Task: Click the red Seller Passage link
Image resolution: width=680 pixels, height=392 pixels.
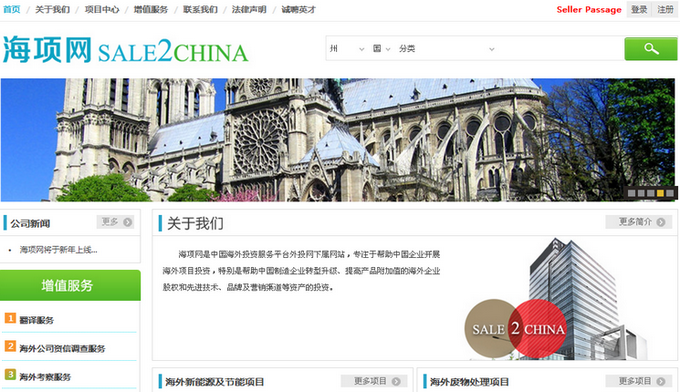Action: [589, 10]
